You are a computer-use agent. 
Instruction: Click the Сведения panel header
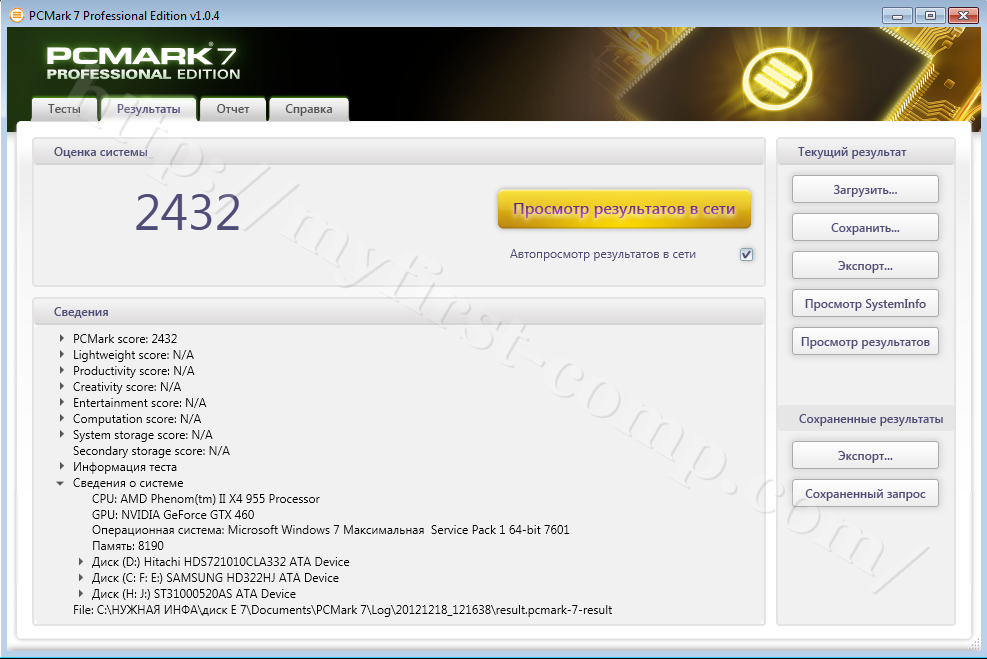[x=81, y=312]
